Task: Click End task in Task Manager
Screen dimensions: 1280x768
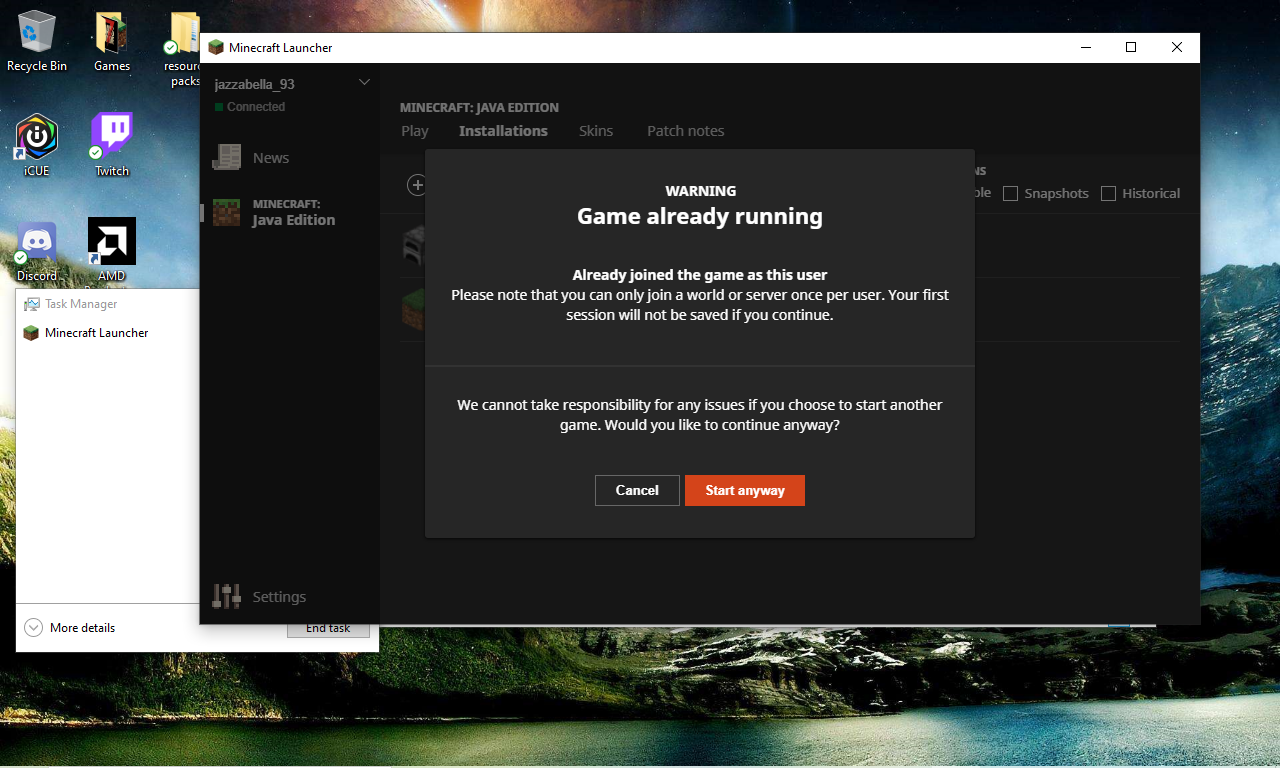Action: pos(328,628)
